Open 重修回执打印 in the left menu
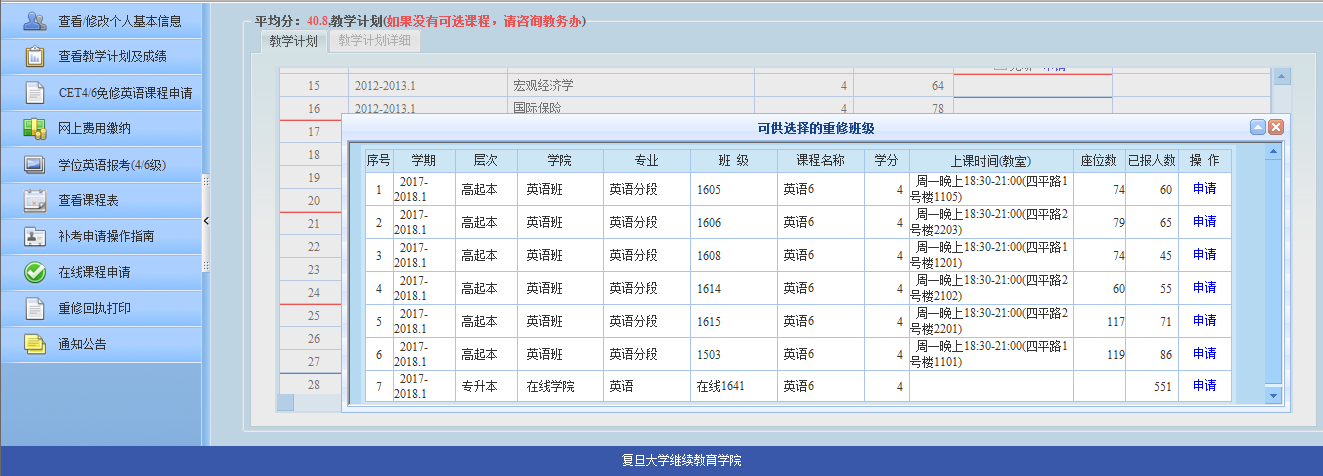Image resolution: width=1323 pixels, height=476 pixels. (x=94, y=308)
